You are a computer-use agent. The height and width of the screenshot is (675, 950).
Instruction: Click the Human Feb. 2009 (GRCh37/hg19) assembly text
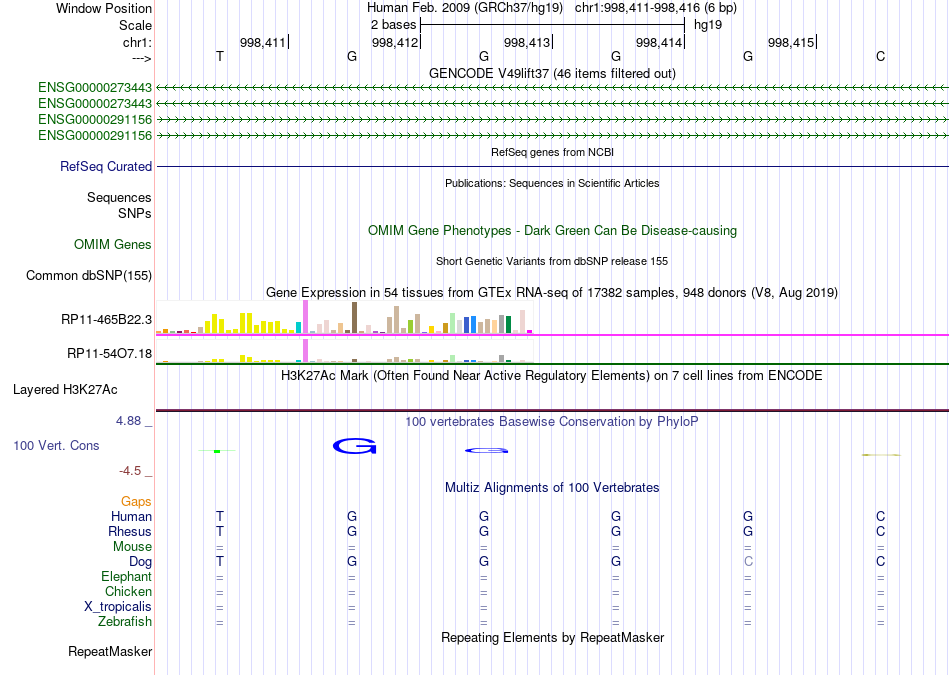(465, 8)
